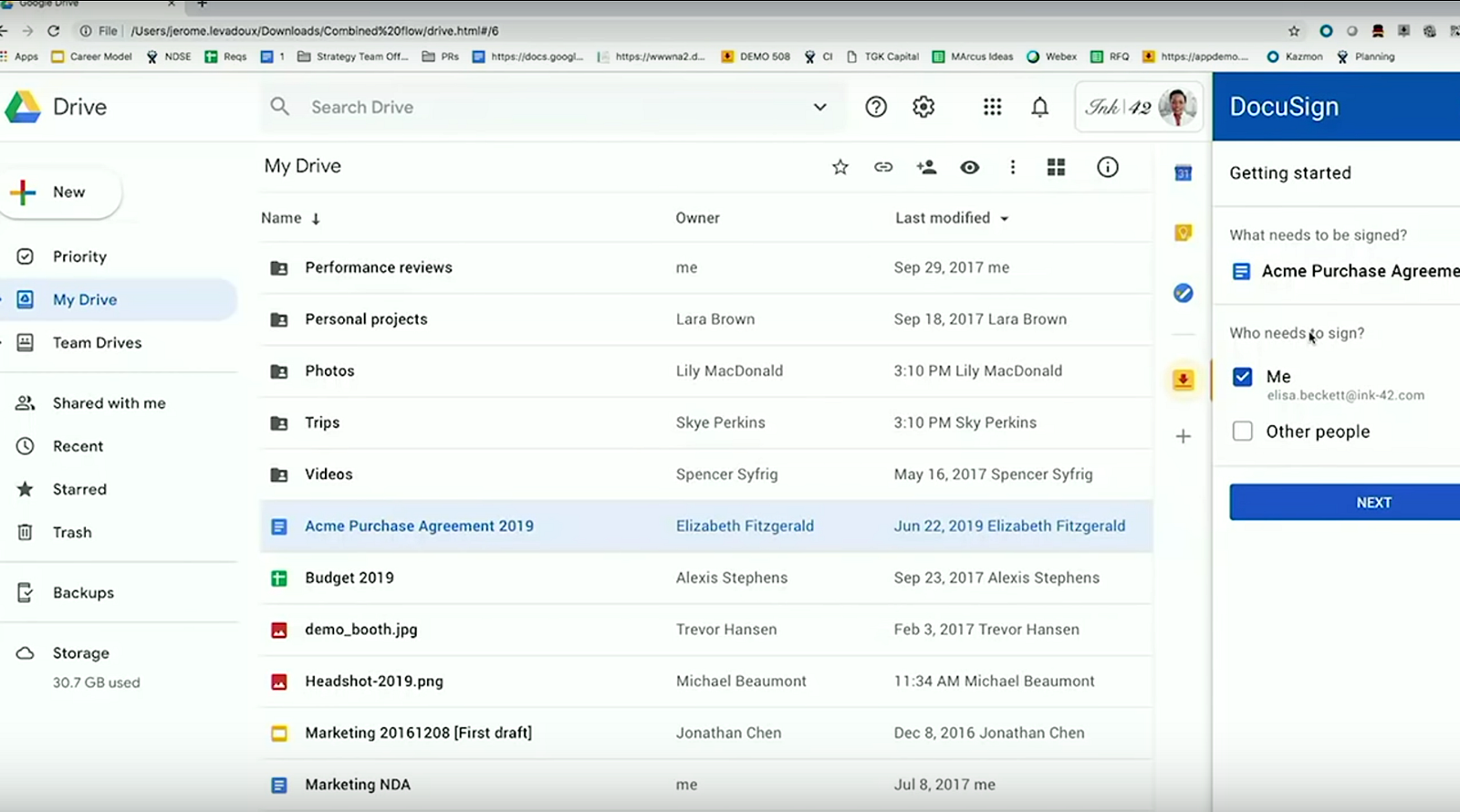
Task: Click the more actions three-dot icon
Action: [1013, 167]
